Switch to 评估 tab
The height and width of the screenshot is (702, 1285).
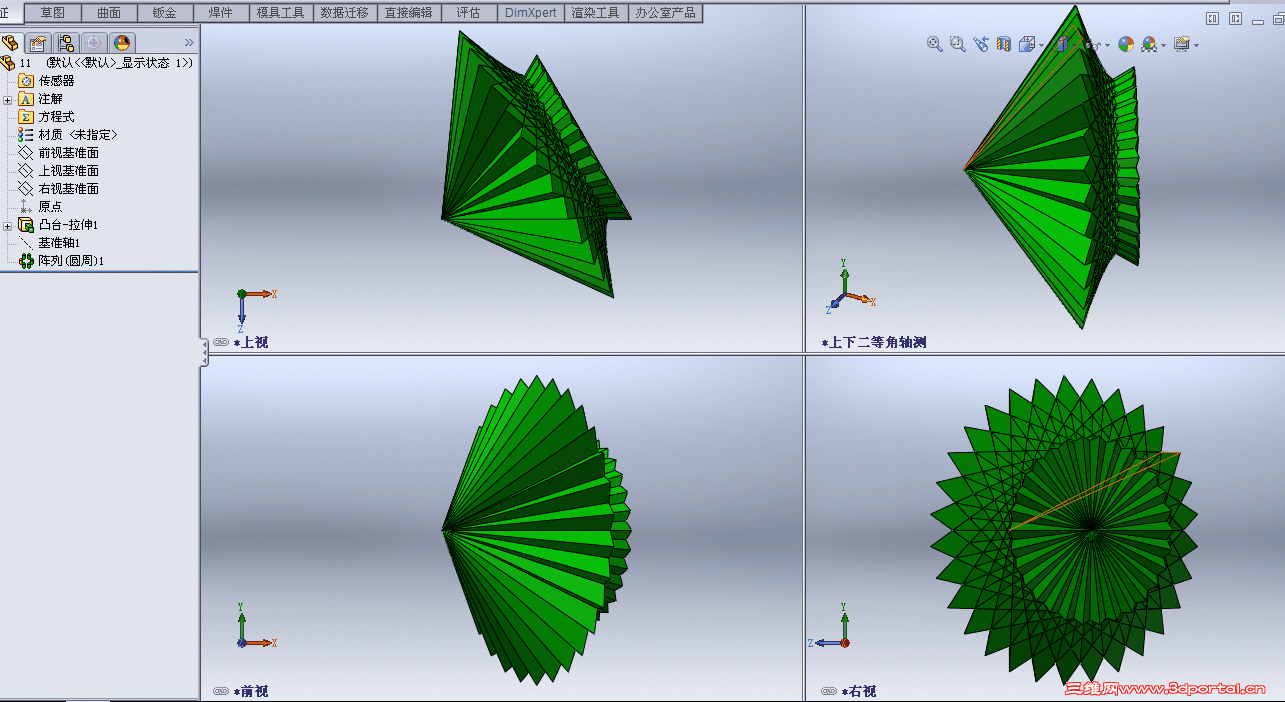point(468,13)
